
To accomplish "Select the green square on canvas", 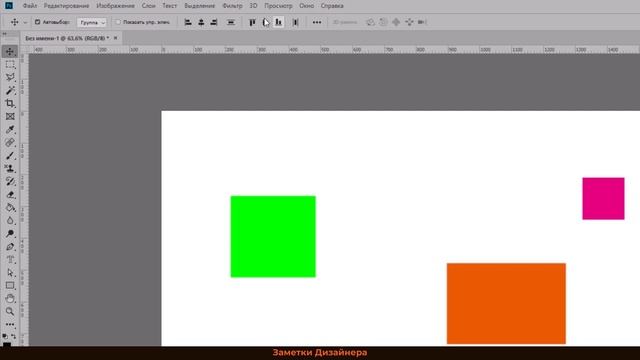I will click(273, 237).
